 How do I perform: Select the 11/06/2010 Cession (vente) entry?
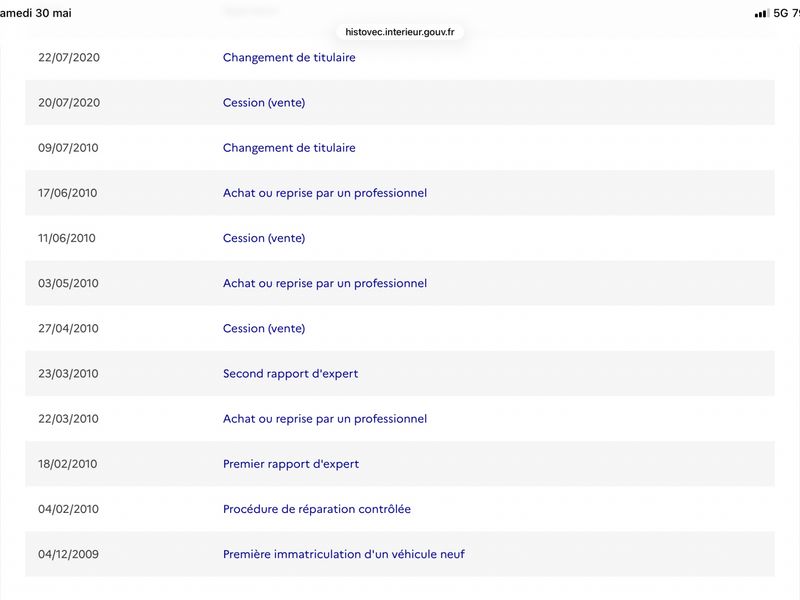(x=399, y=238)
